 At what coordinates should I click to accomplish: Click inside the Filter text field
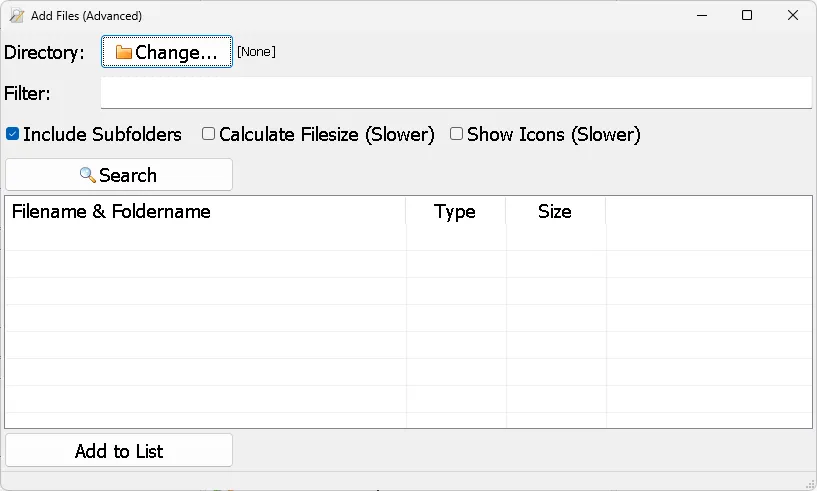(455, 93)
